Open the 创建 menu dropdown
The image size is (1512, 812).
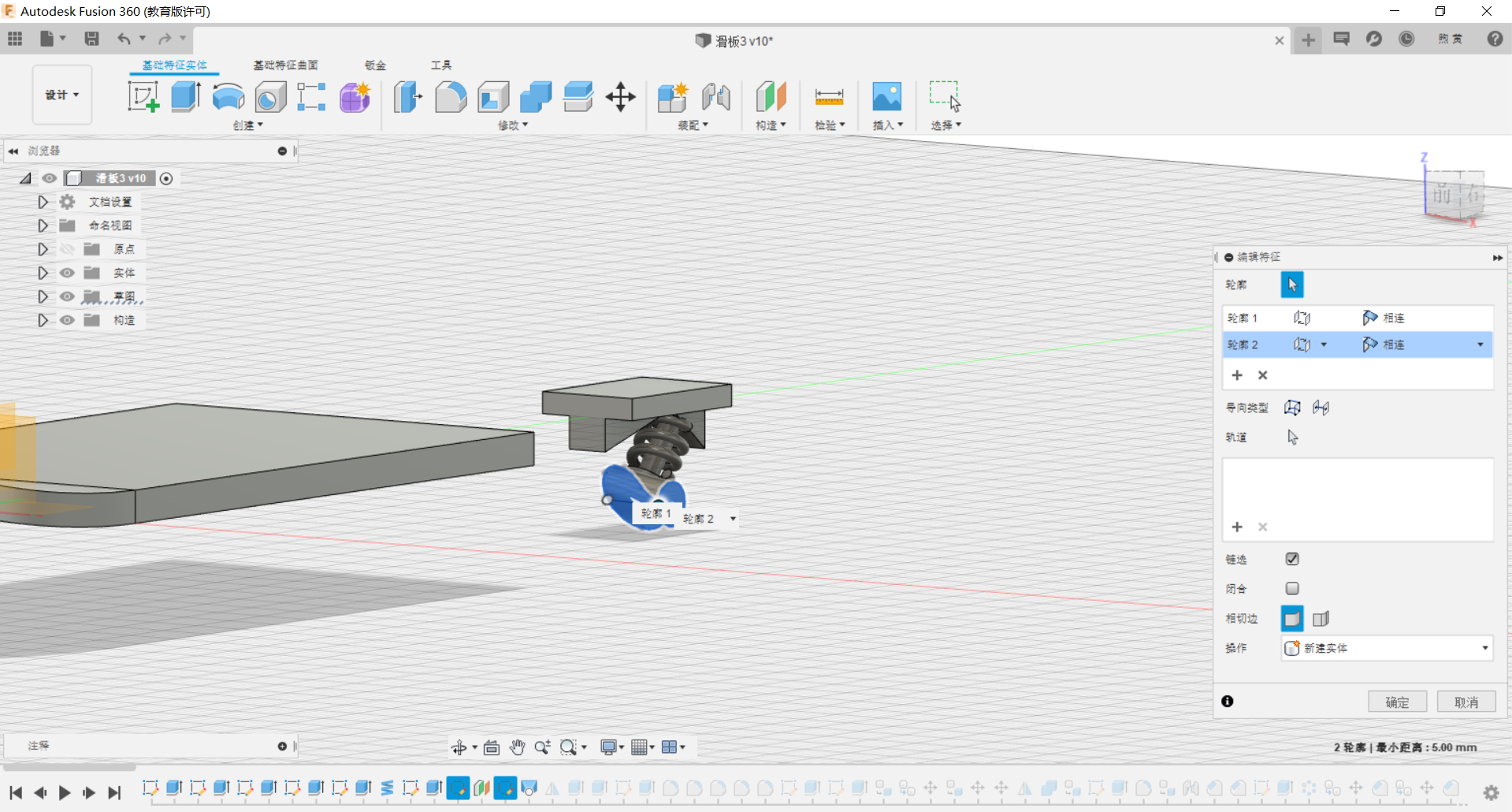[x=248, y=125]
